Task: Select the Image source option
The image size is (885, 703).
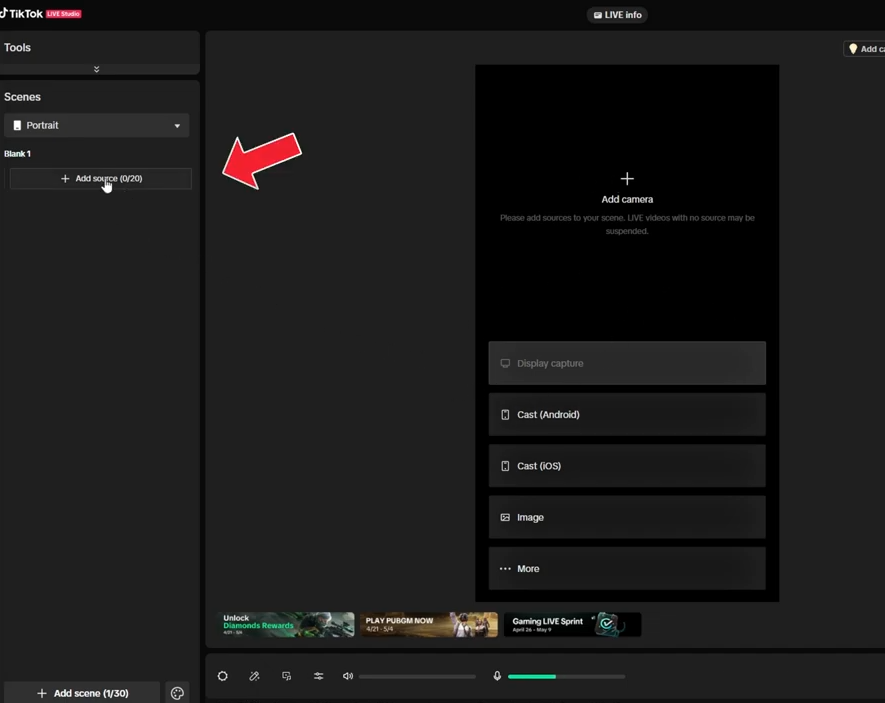Action: (x=627, y=518)
